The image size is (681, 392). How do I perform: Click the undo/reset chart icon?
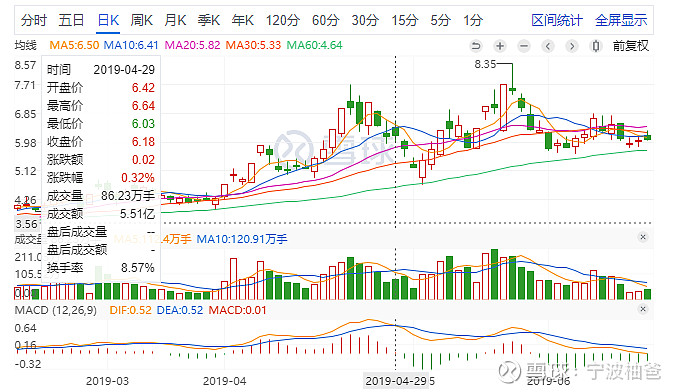476,46
